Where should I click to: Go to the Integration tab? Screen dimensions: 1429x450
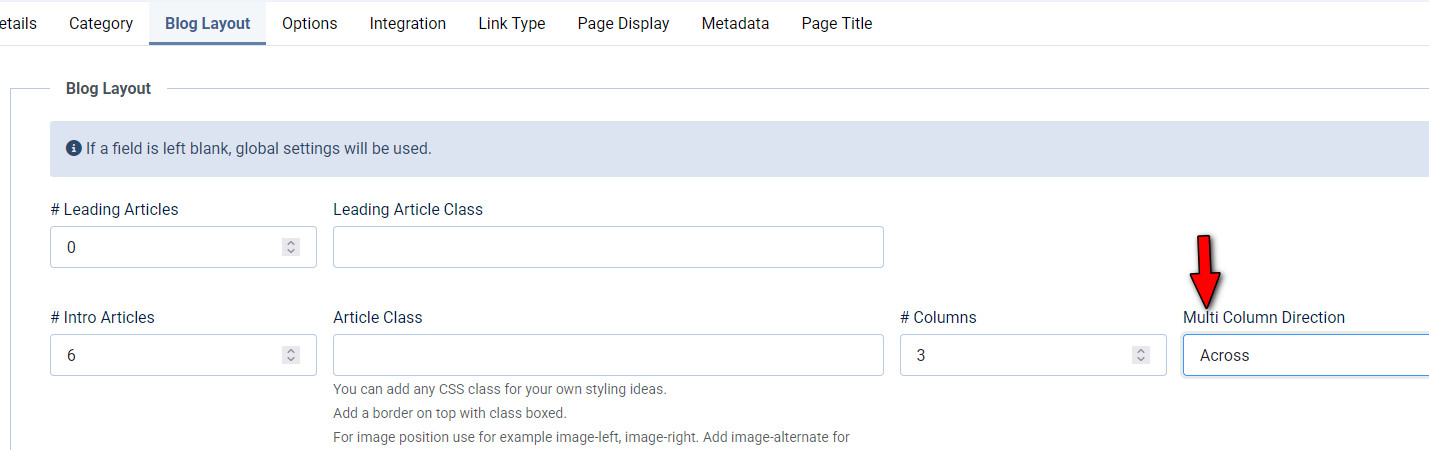[407, 23]
